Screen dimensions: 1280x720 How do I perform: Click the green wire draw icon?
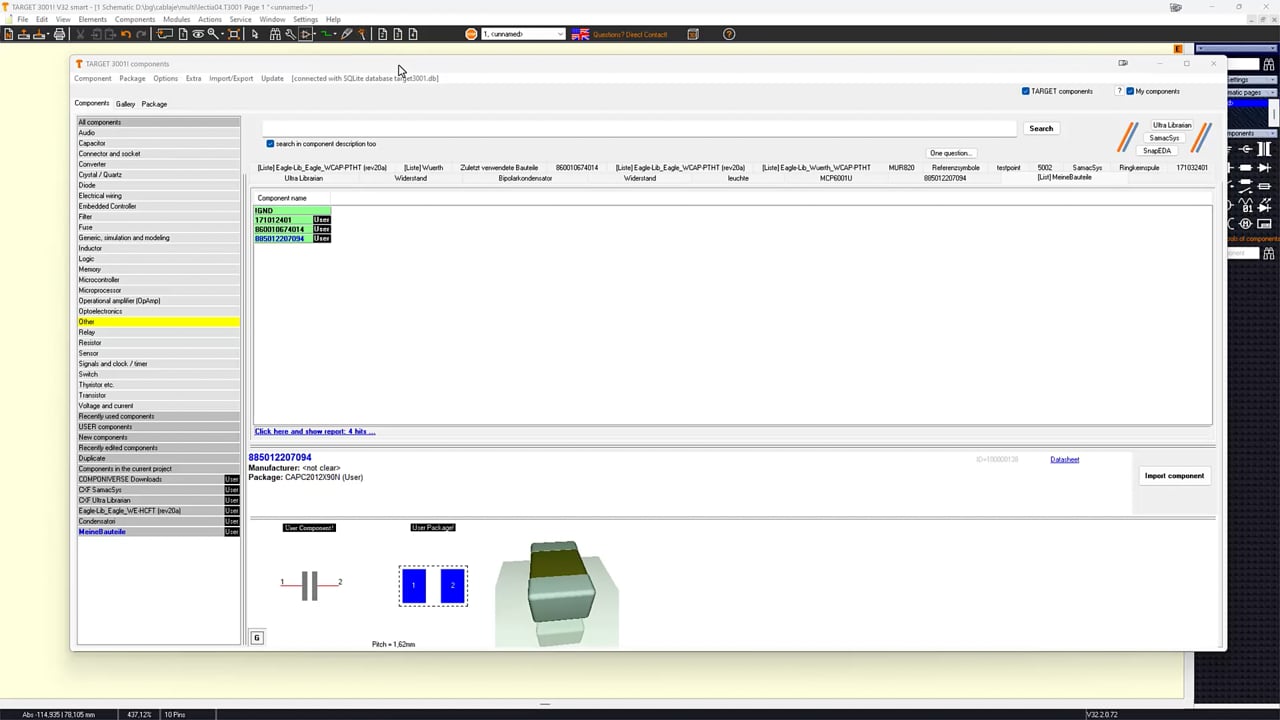click(325, 34)
